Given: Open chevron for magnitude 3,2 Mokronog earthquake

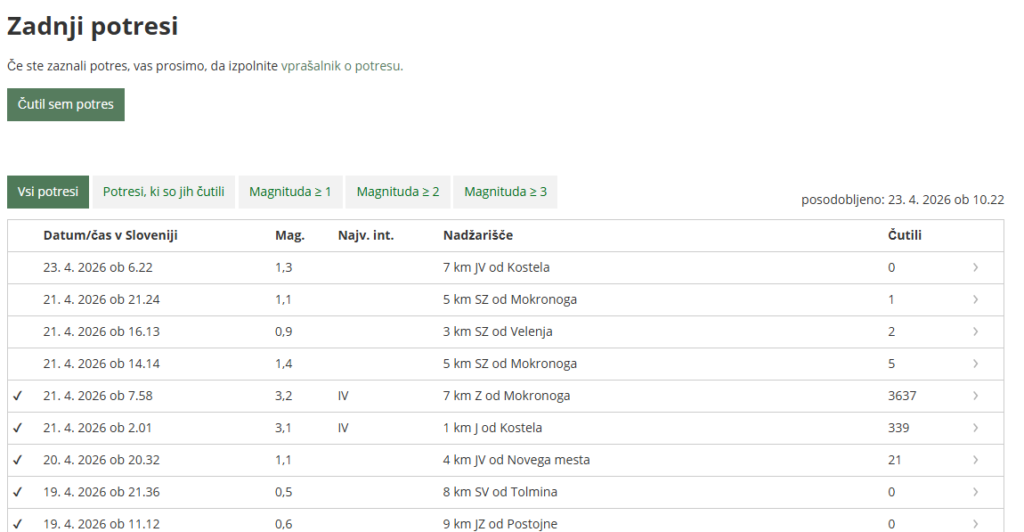Looking at the screenshot, I should coord(975,396).
